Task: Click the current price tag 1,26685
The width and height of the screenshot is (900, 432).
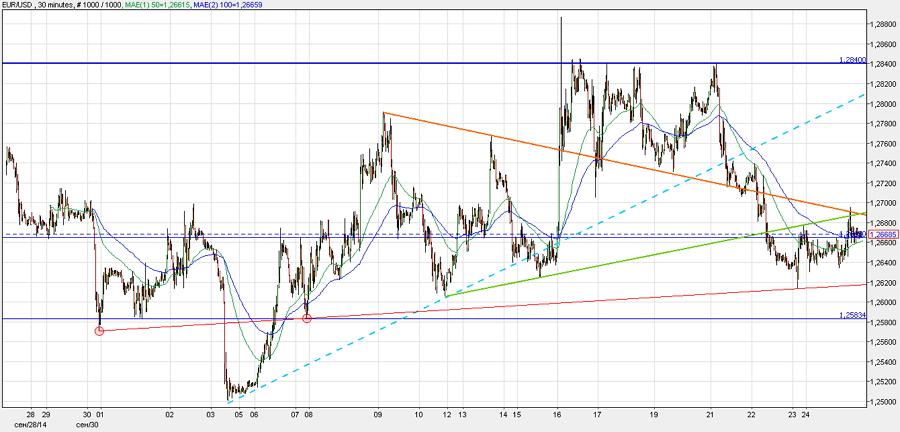Action: 883,234
